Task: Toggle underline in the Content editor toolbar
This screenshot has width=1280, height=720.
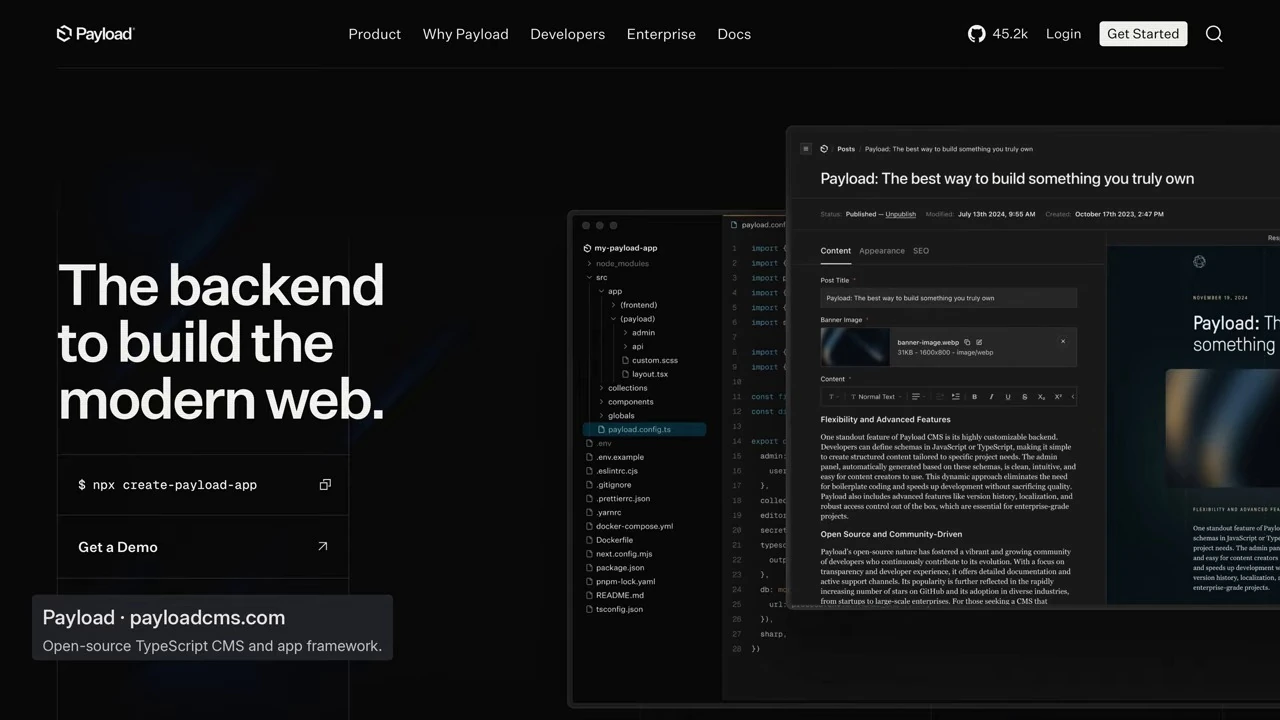Action: point(1008,397)
